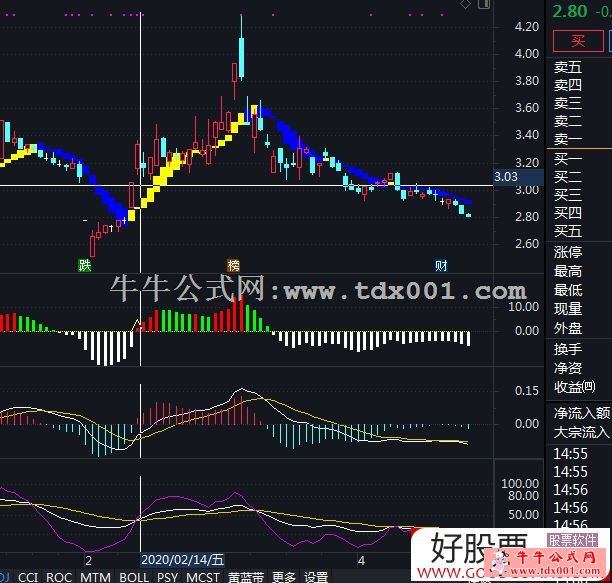The width and height of the screenshot is (612, 583).
Task: Select the 卖五 order book row
Action: (568, 67)
